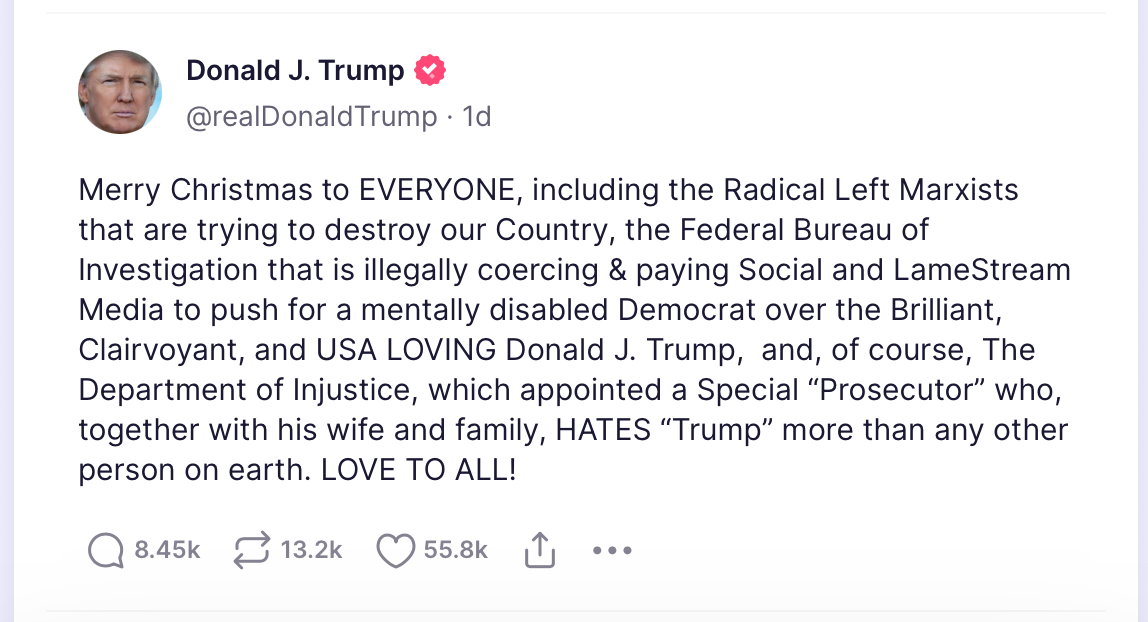The height and width of the screenshot is (622, 1148).
Task: Click the Donald J. Trump display name
Action: 295,71
